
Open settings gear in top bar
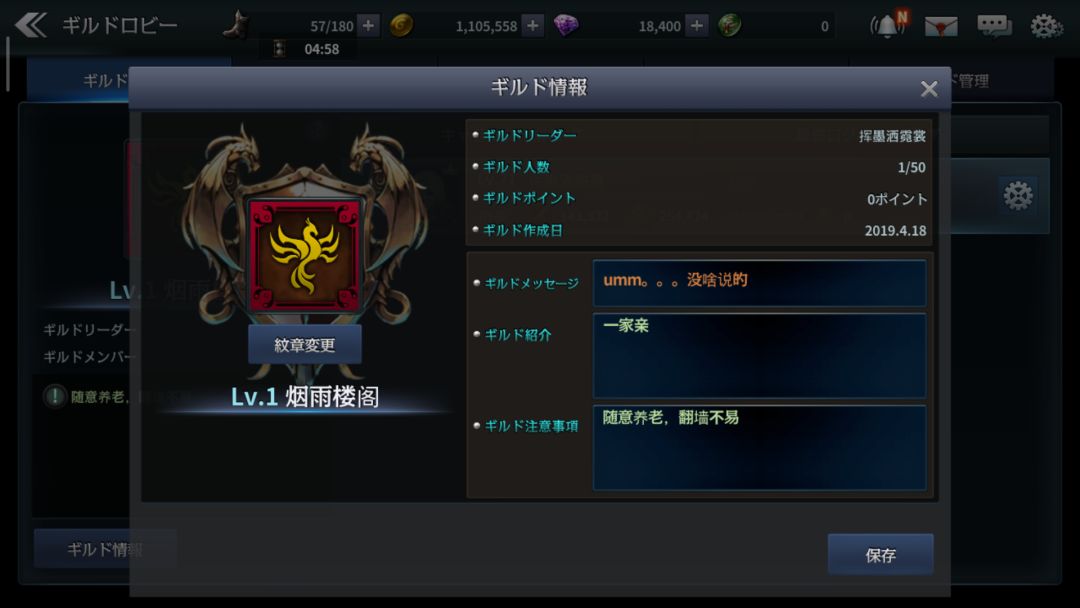[1046, 26]
